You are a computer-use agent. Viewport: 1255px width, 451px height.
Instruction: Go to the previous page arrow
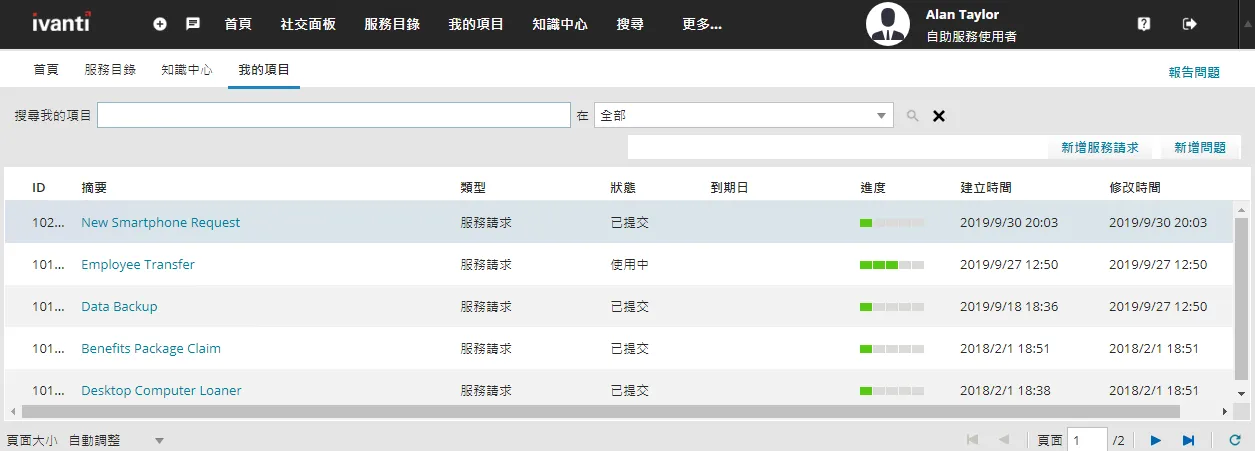[1004, 440]
